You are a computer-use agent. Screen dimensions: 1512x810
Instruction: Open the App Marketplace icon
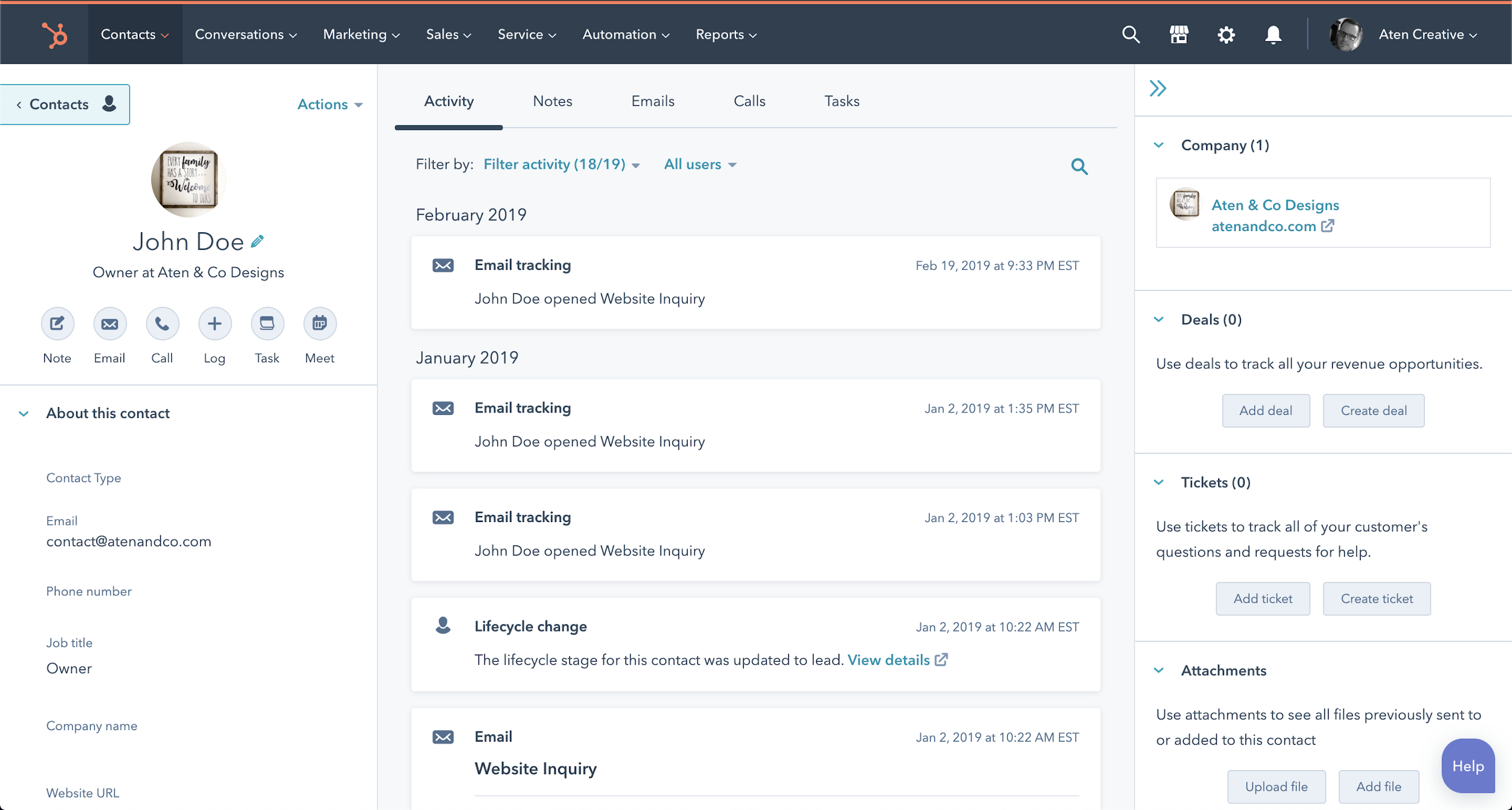pyautogui.click(x=1179, y=34)
